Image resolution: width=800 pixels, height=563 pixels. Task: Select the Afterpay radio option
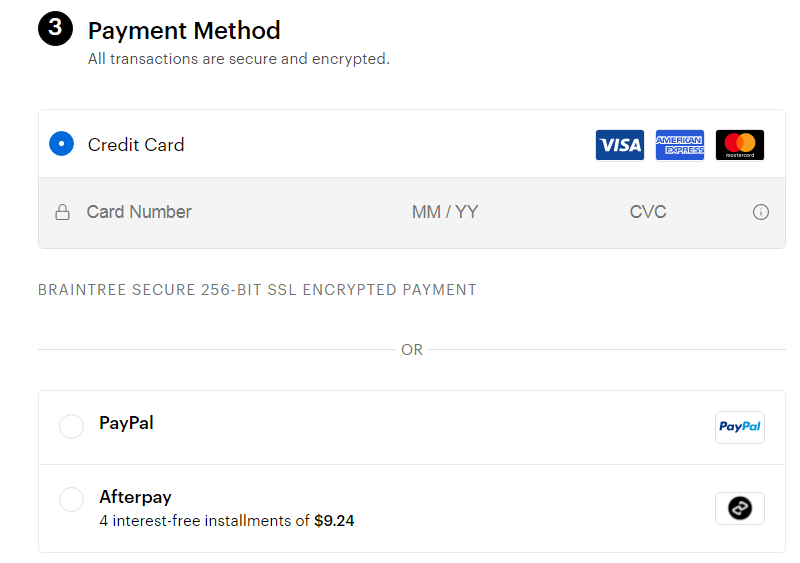[x=72, y=499]
